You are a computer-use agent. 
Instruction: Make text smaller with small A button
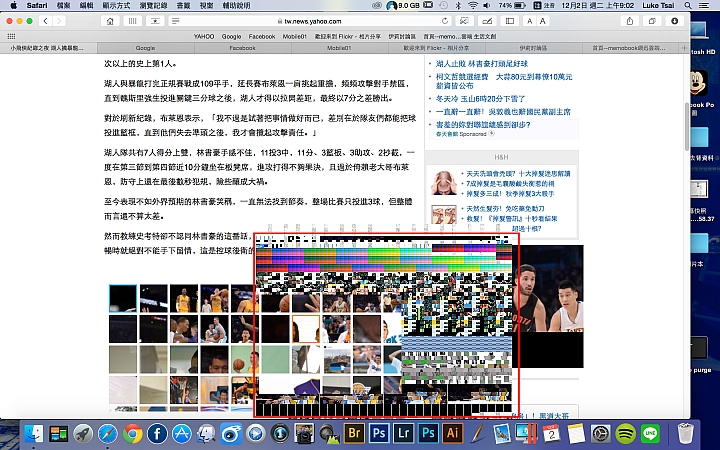pos(529,21)
